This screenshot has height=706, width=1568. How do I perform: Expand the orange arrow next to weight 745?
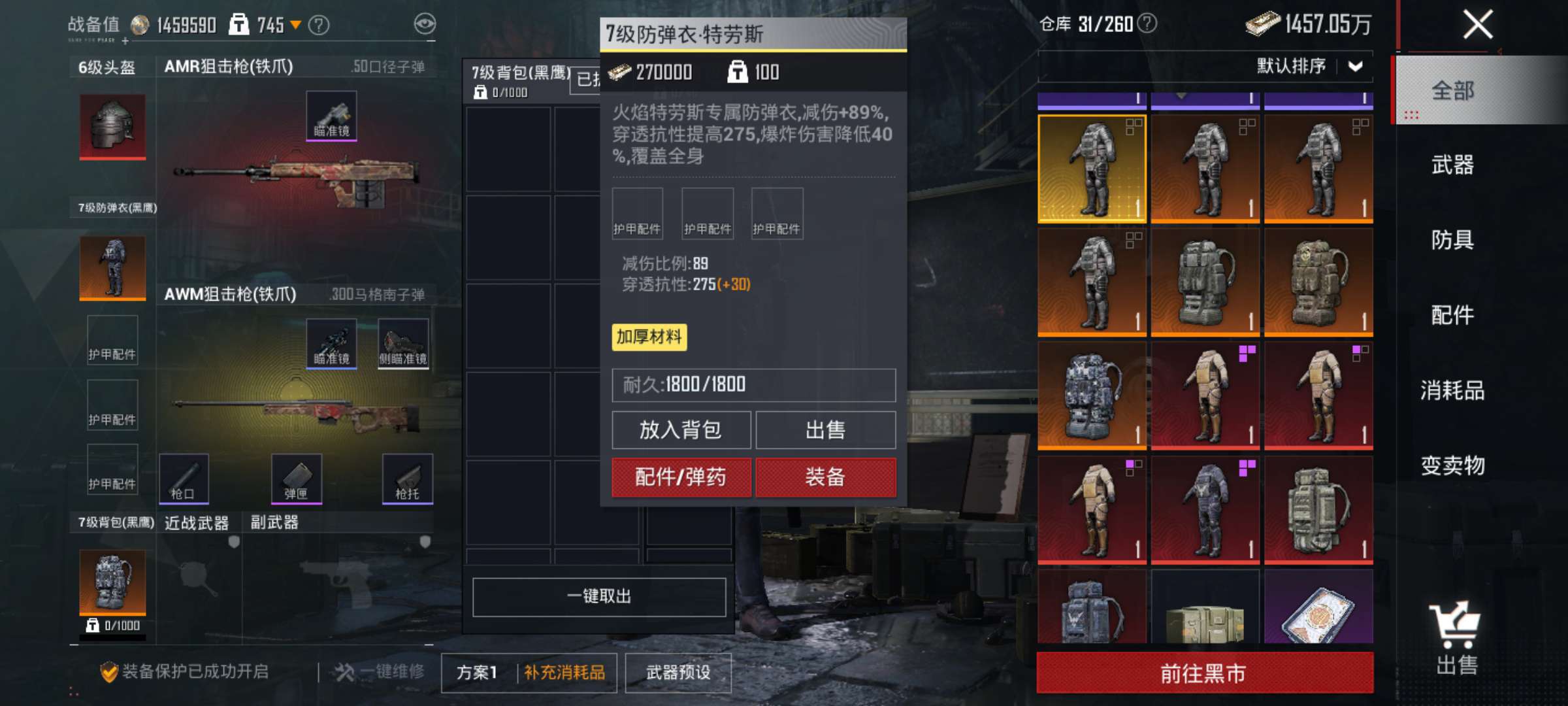coord(295,25)
